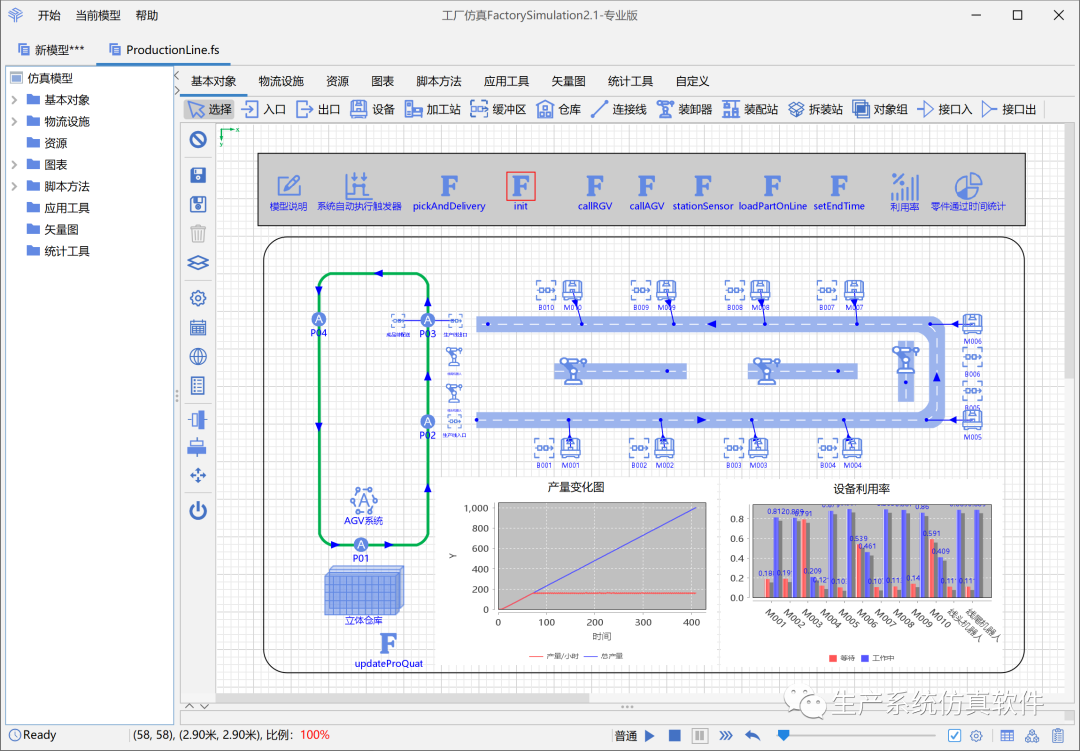Open the 普通 speed mode selector

[628, 735]
